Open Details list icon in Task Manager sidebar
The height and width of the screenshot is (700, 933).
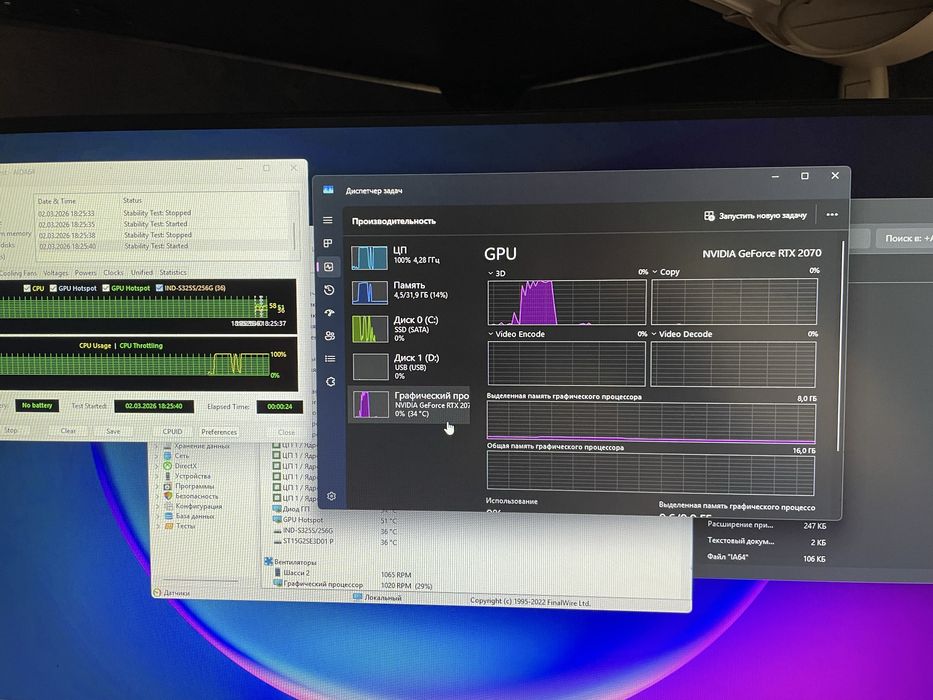pos(330,358)
